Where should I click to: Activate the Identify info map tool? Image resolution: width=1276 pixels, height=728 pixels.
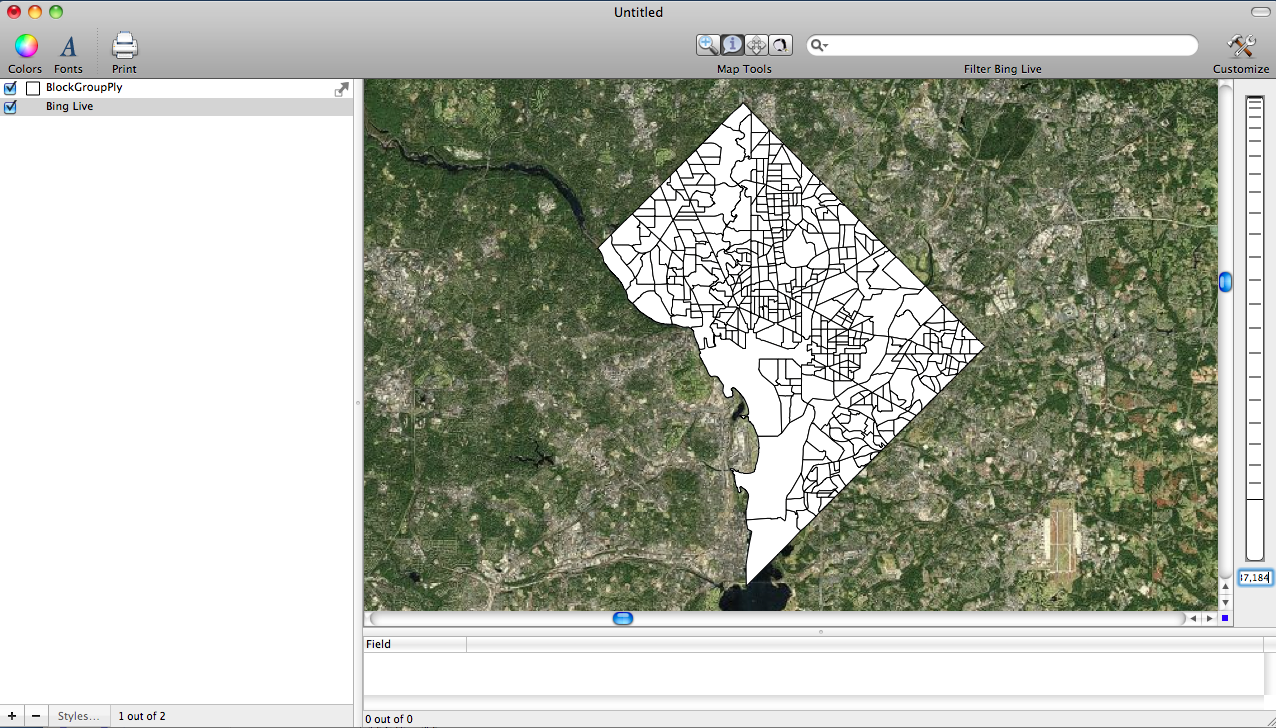732,44
